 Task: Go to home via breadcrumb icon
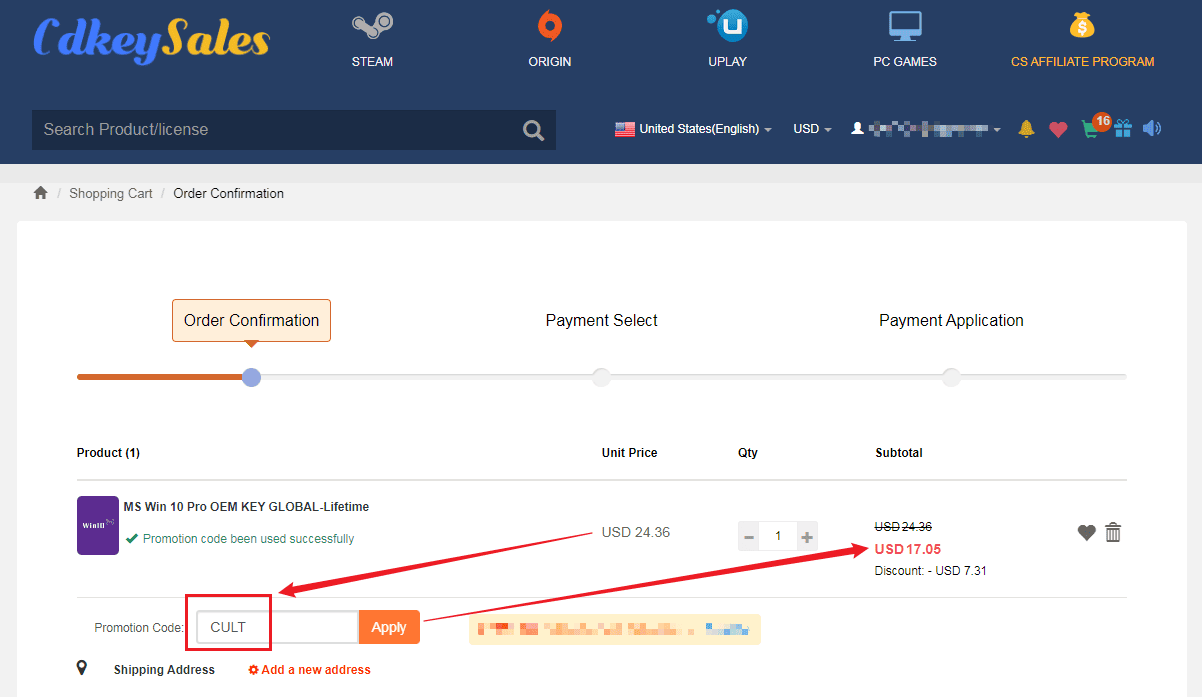pos(40,193)
